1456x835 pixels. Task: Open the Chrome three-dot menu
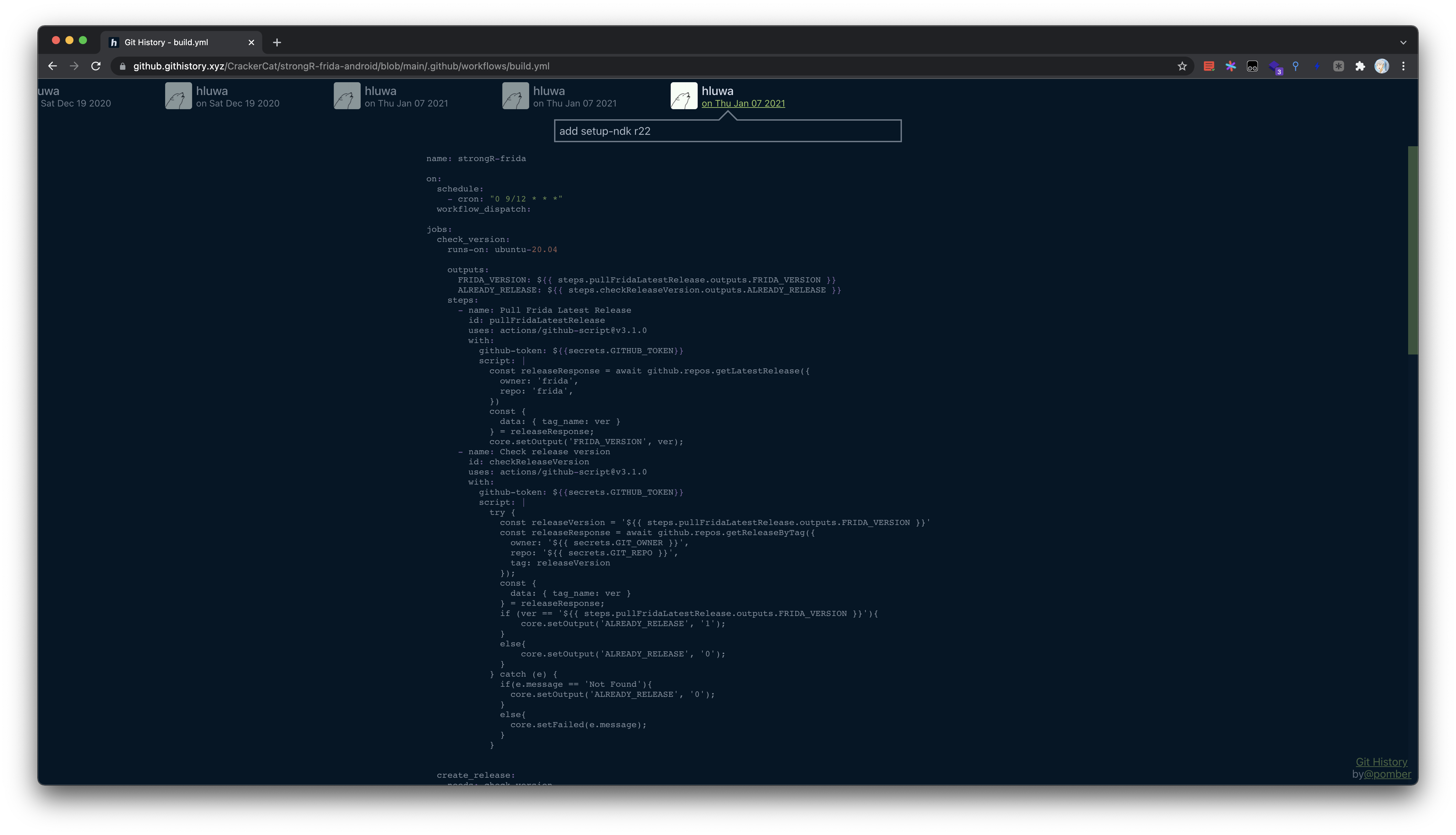[x=1403, y=66]
